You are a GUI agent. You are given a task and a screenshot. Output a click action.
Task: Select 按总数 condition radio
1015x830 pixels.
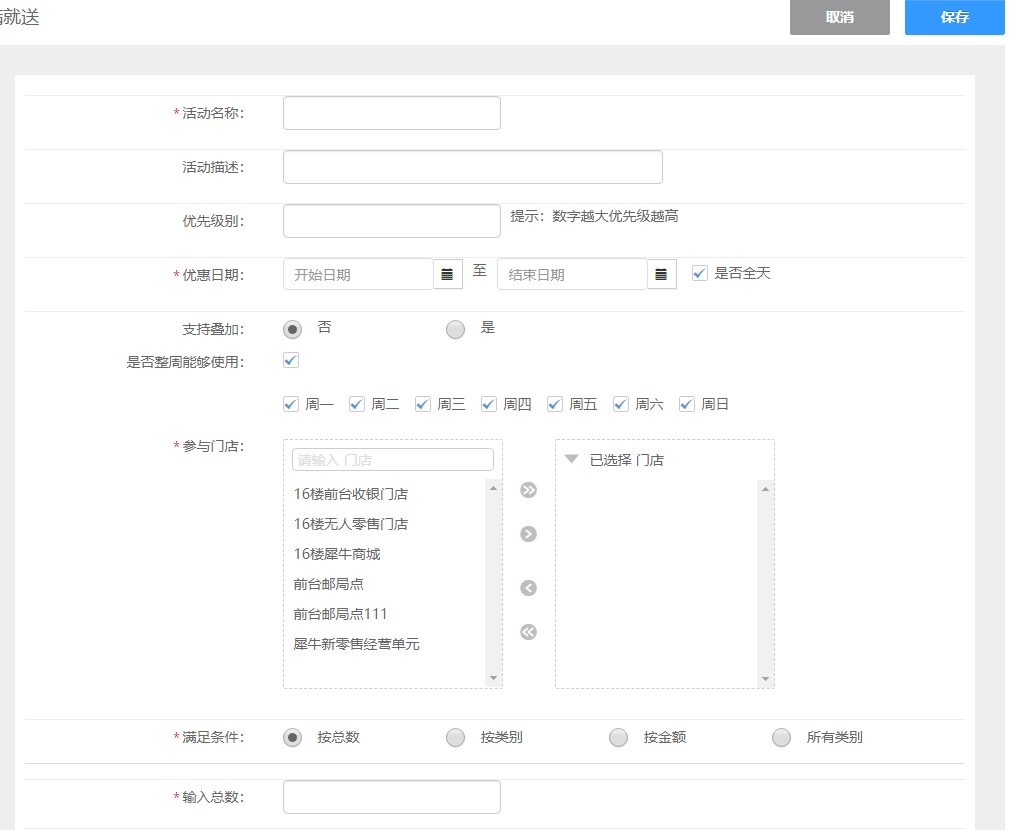coord(293,737)
